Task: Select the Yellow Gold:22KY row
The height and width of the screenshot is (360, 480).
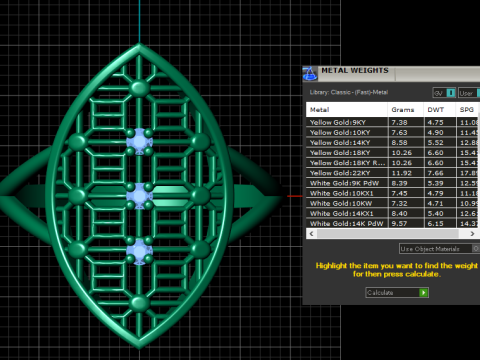Action: tap(392, 173)
